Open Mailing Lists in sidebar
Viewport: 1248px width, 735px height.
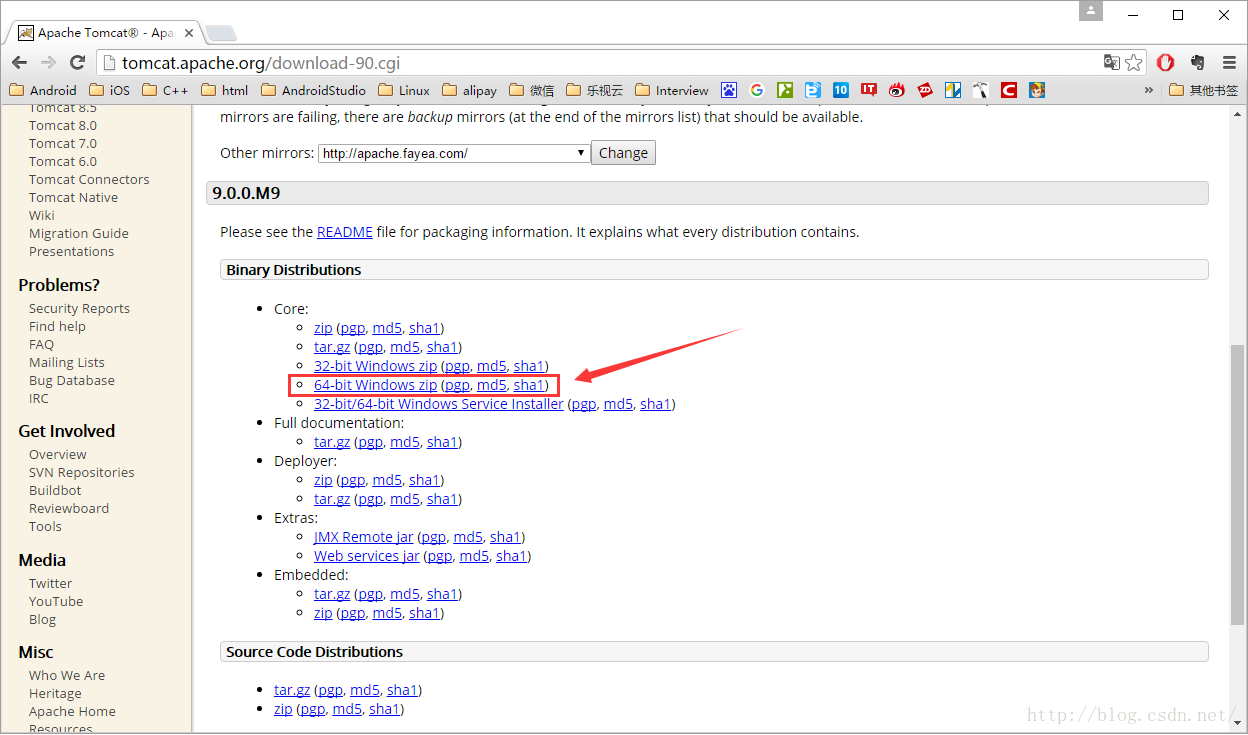tap(67, 362)
